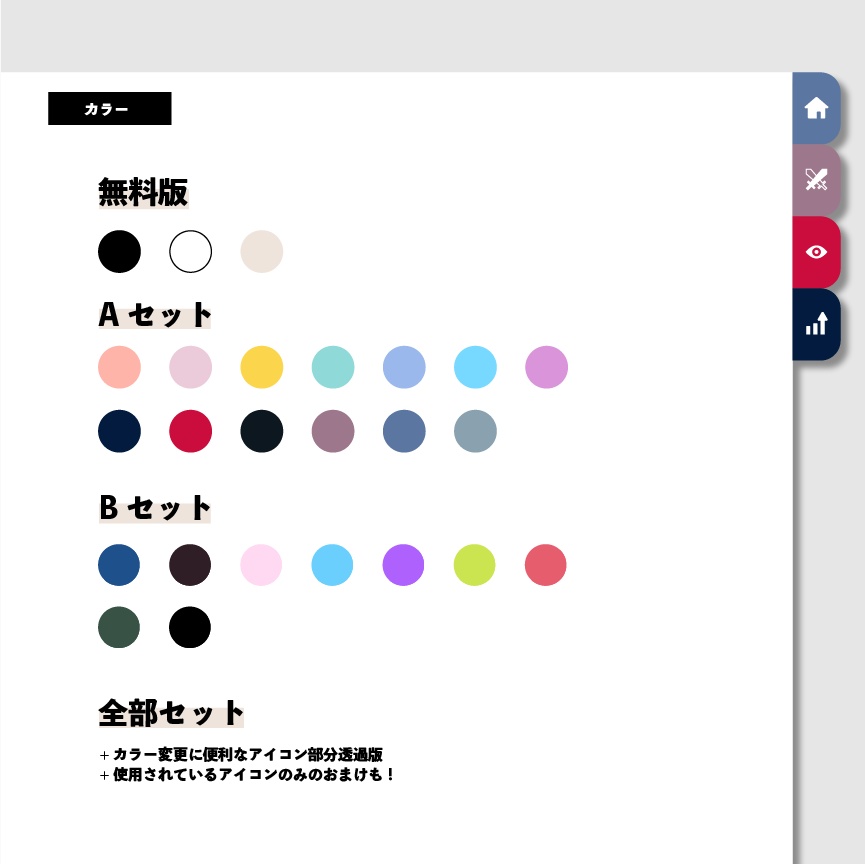
Task: Select the yellow swatch in A セット
Action: 261,367
